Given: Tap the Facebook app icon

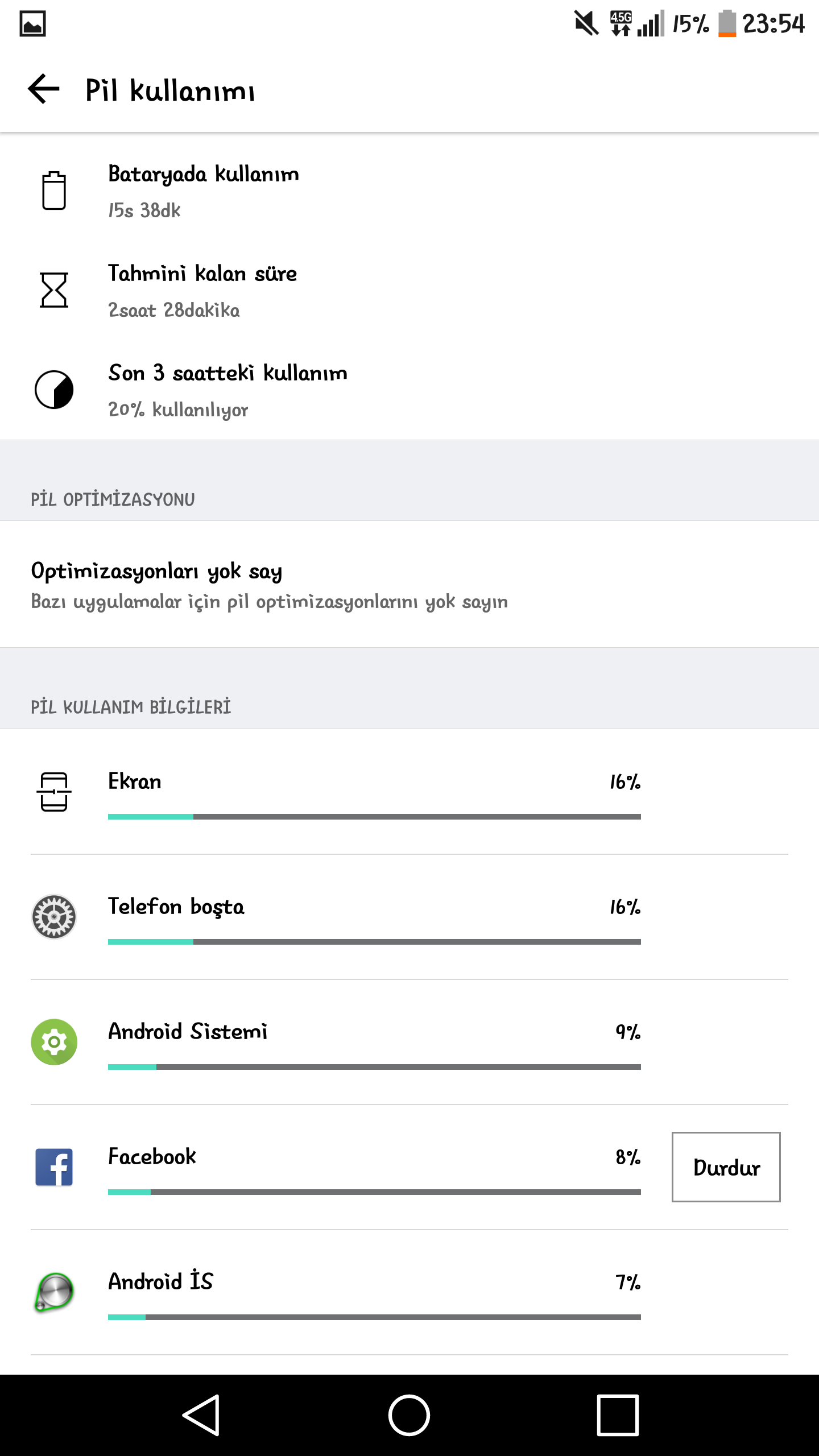Looking at the screenshot, I should pyautogui.click(x=54, y=1167).
